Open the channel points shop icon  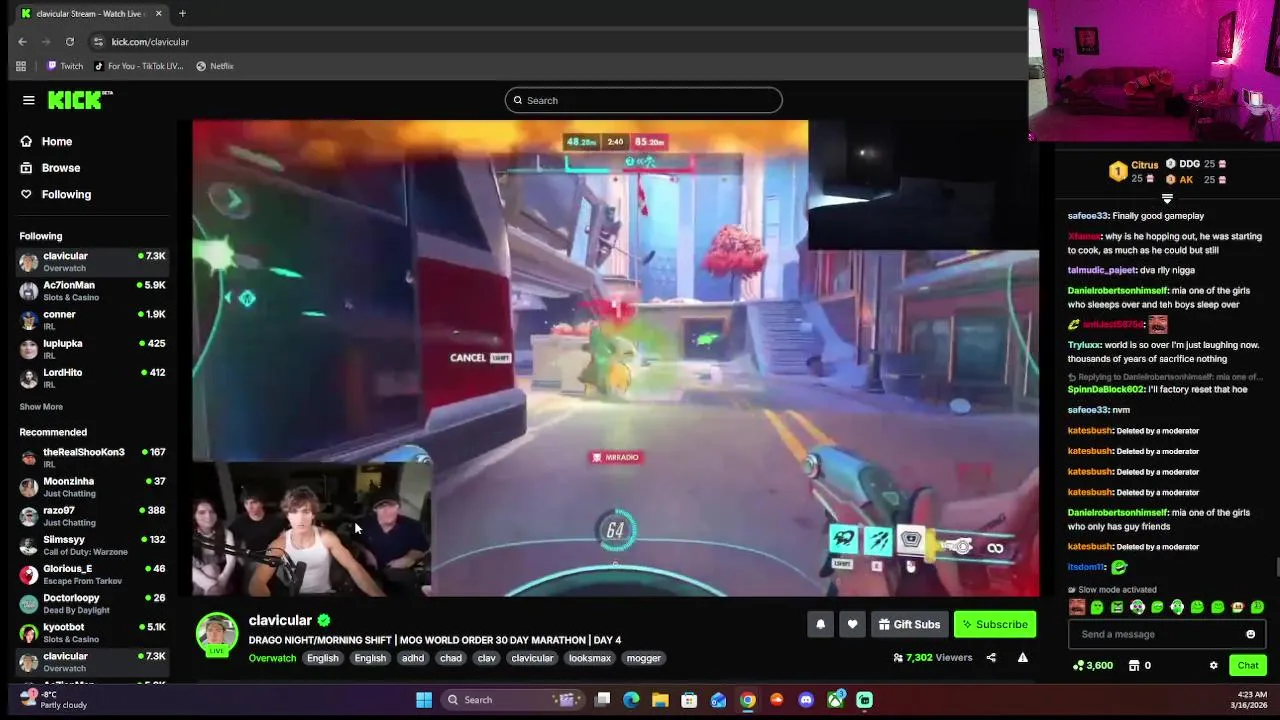[x=1134, y=665]
